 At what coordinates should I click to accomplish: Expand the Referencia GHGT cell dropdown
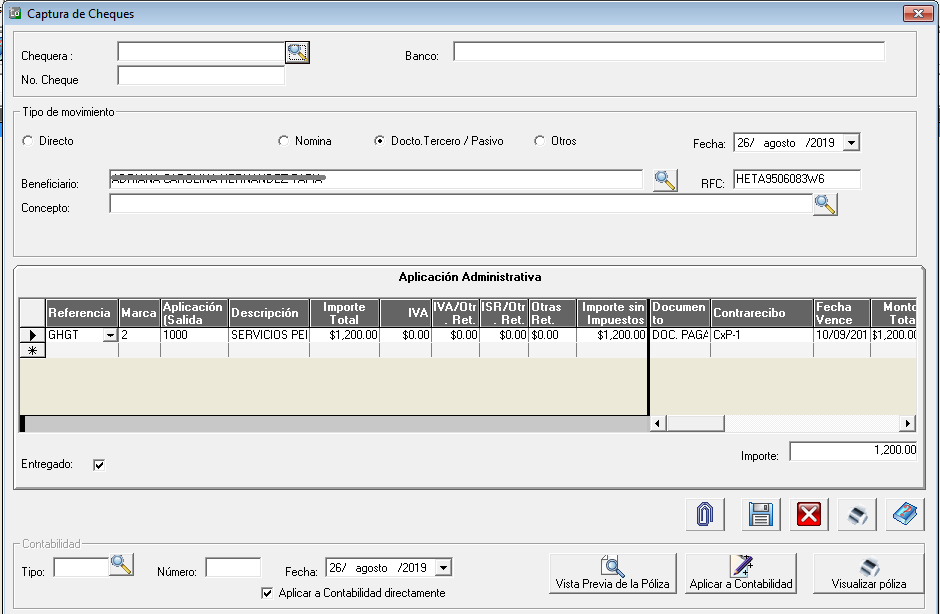click(x=109, y=336)
